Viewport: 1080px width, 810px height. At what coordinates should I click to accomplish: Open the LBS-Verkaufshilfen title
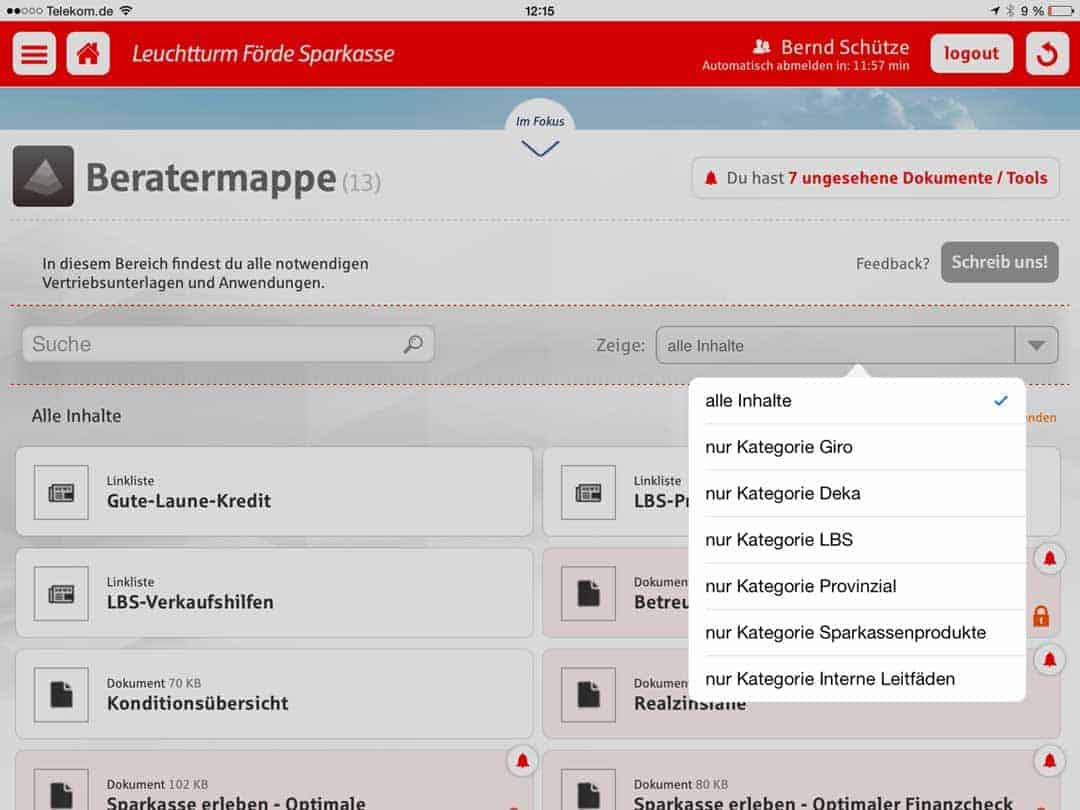pos(190,602)
